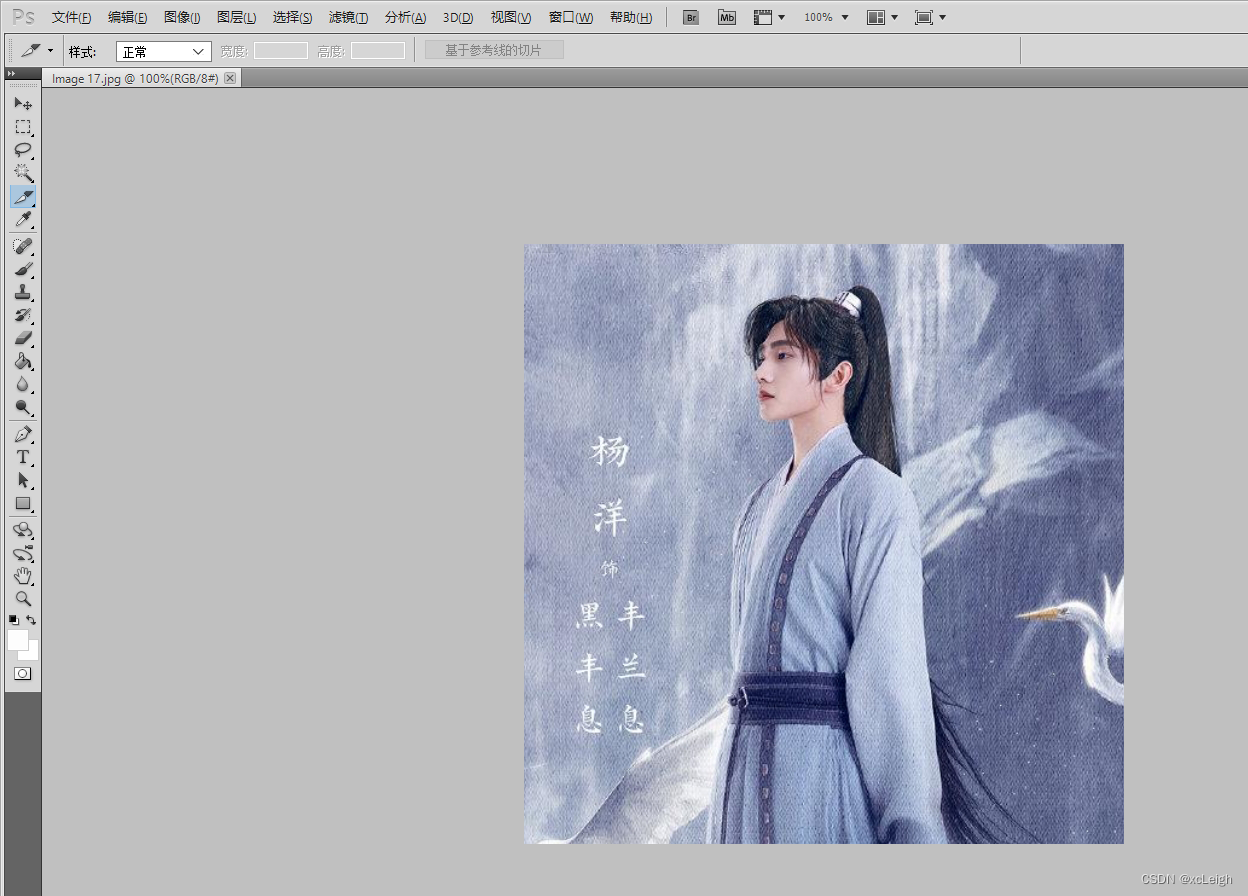The image size is (1248, 896).
Task: Toggle Quick Mask mode
Action: [x=23, y=674]
